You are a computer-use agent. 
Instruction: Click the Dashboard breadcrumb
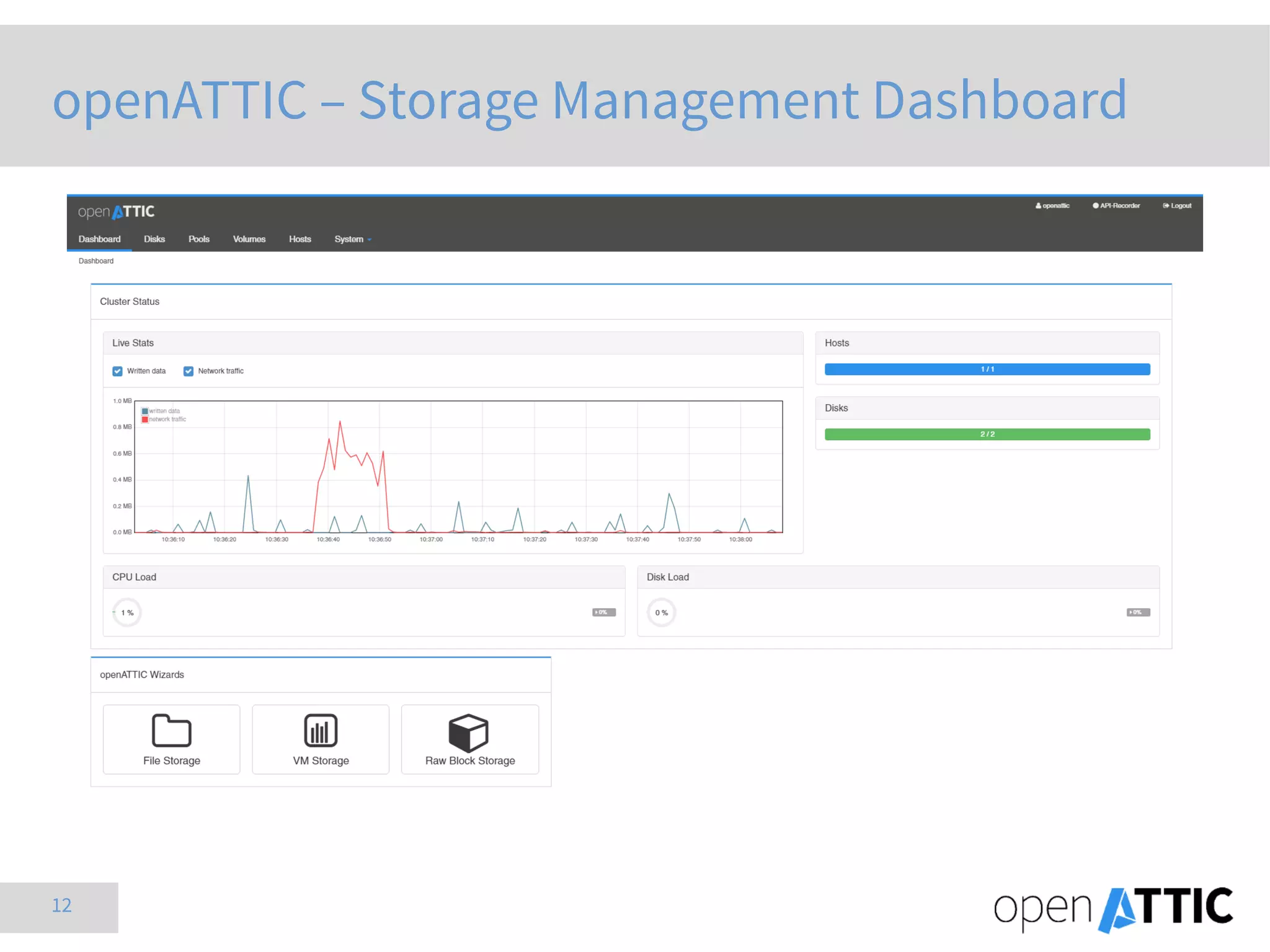point(96,261)
